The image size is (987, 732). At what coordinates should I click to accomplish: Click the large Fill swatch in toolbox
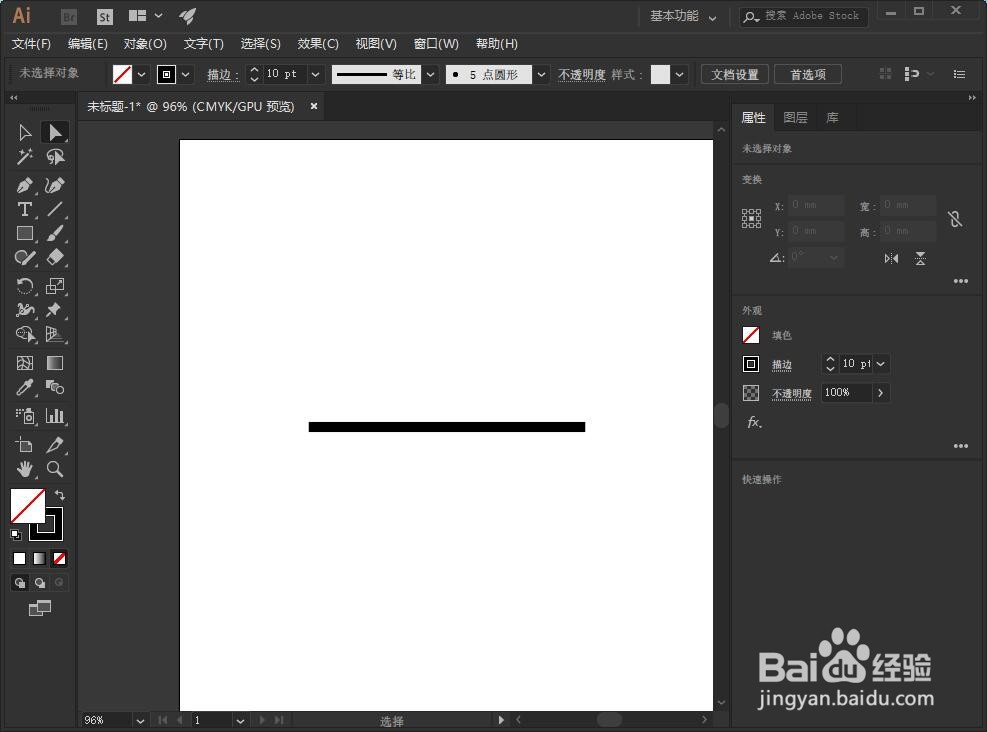(x=28, y=505)
